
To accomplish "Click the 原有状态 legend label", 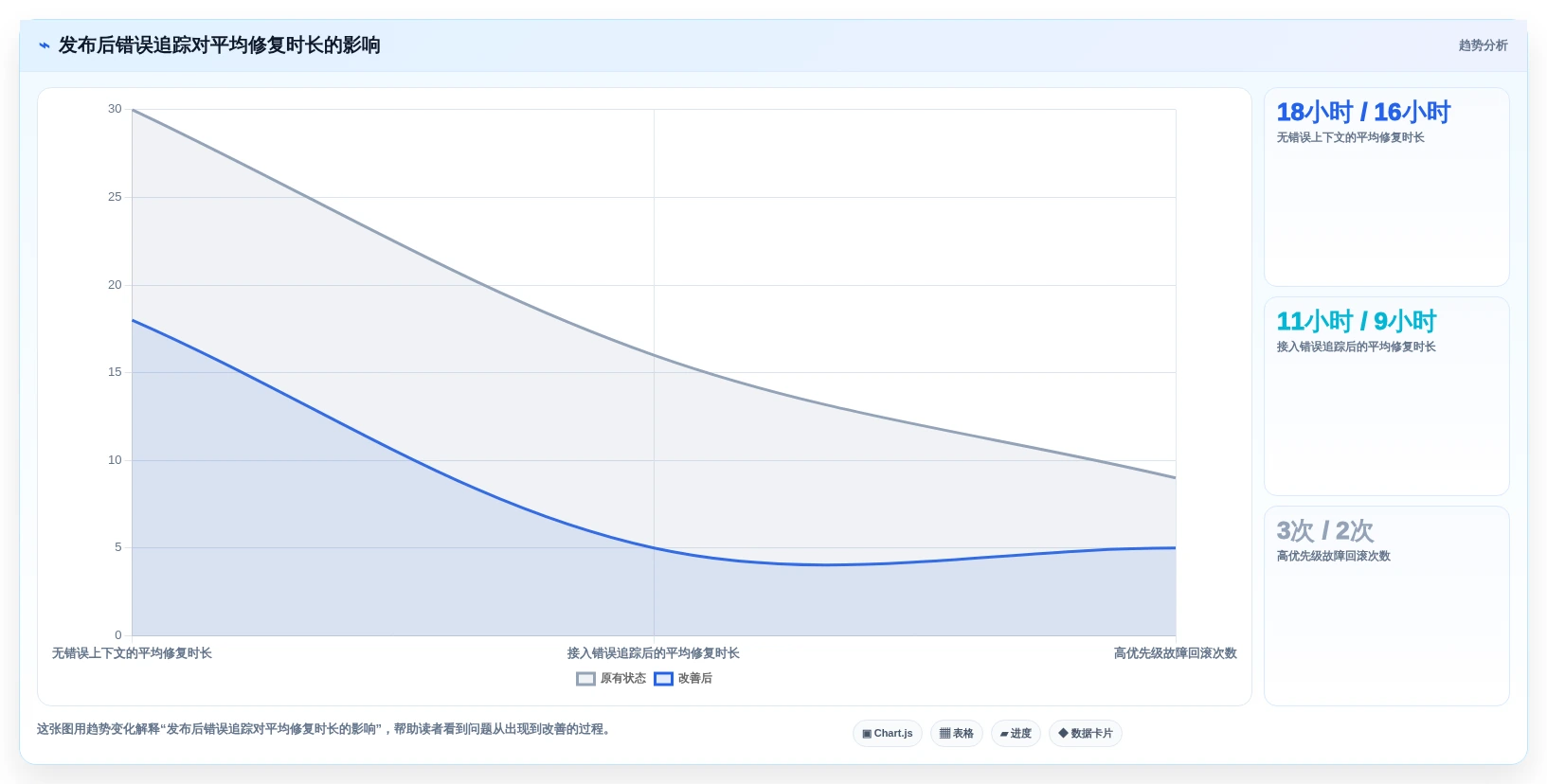I will click(x=622, y=679).
